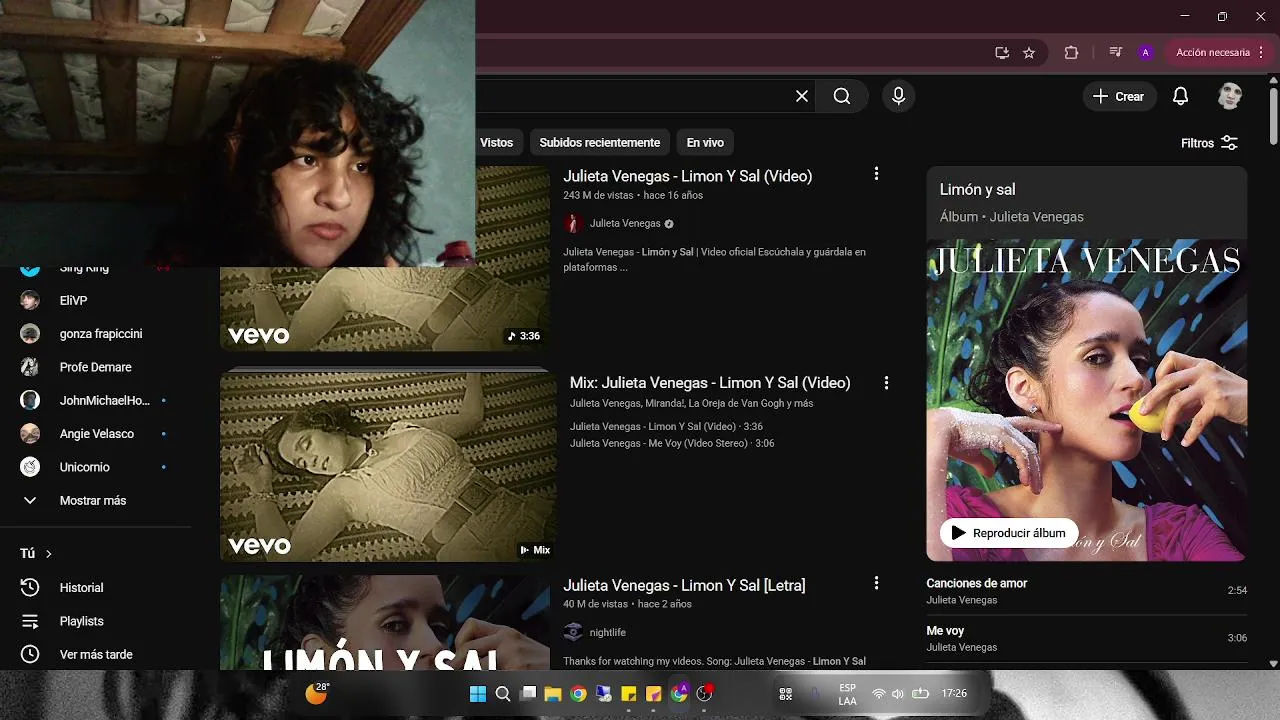Open the Limón y sal album cover

pyautogui.click(x=1086, y=400)
